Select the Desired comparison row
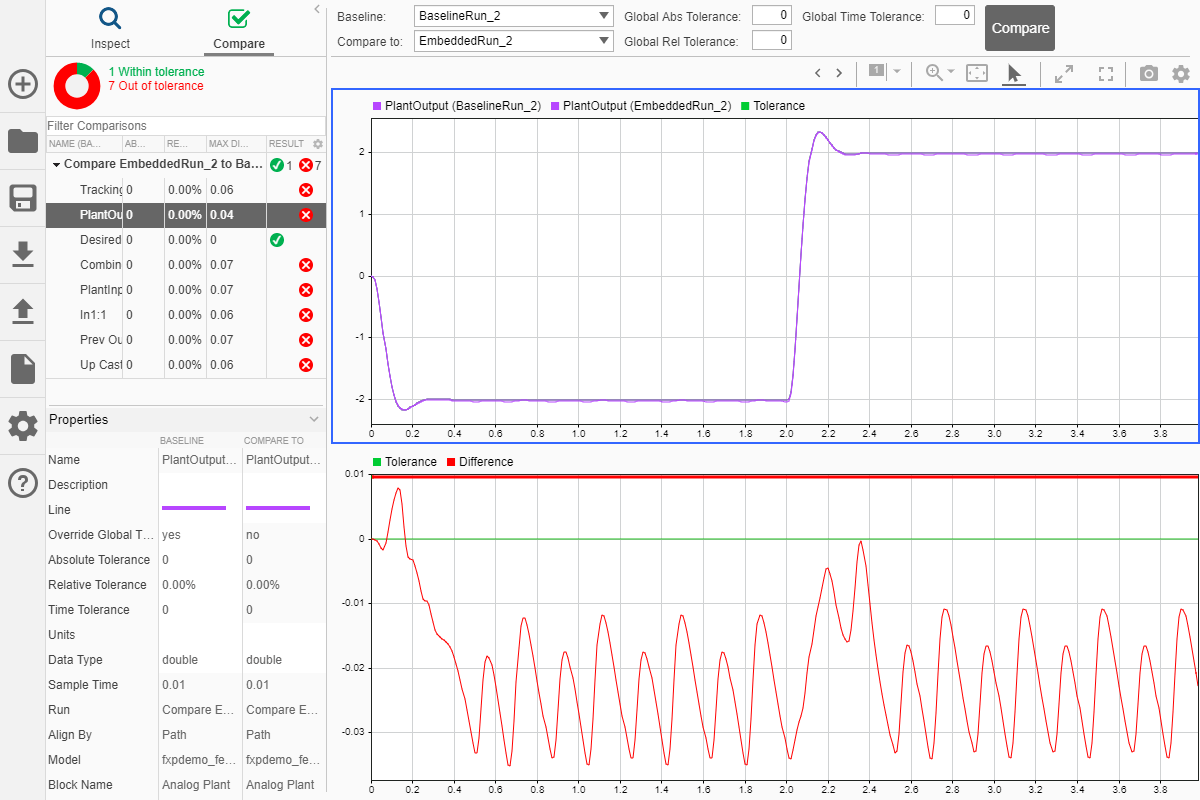The width and height of the screenshot is (1200, 800). (x=186, y=240)
